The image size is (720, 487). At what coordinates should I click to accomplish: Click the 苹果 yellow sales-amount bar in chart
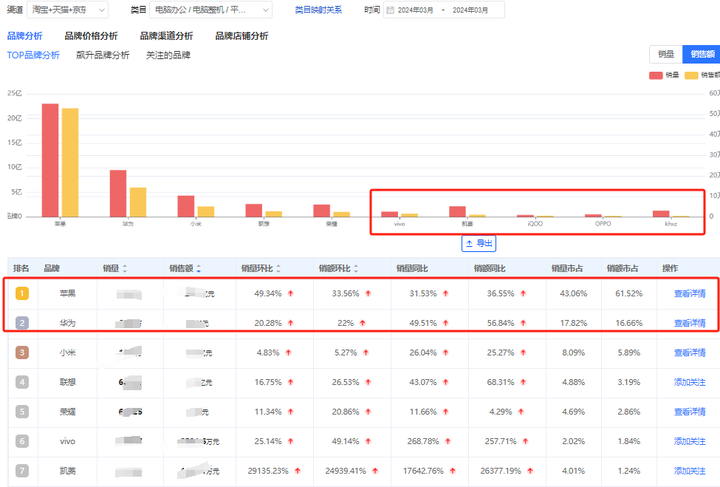pyautogui.click(x=70, y=162)
